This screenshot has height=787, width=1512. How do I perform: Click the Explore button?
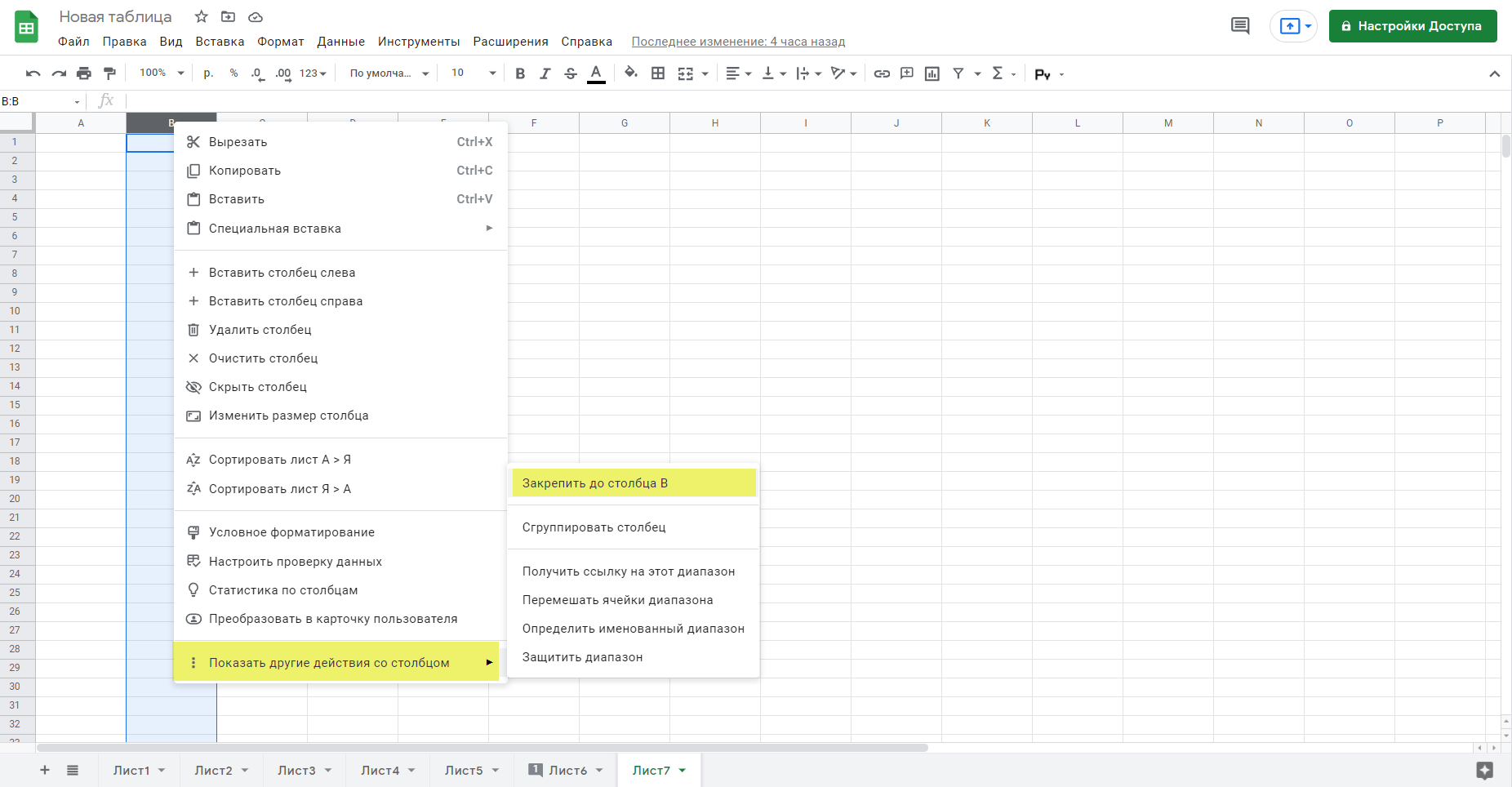(1484, 770)
